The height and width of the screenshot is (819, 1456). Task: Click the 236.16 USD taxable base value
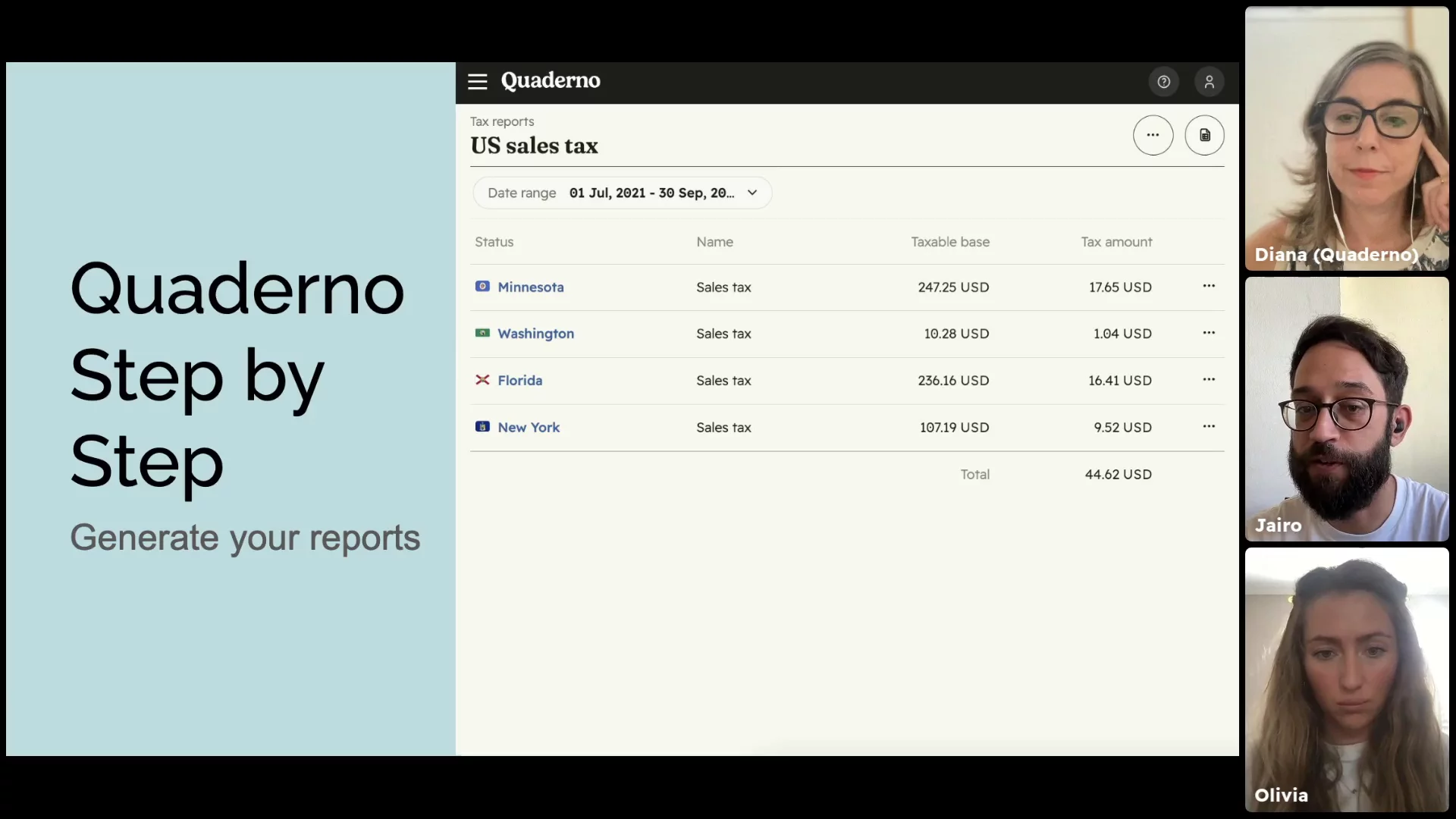pyautogui.click(x=953, y=381)
